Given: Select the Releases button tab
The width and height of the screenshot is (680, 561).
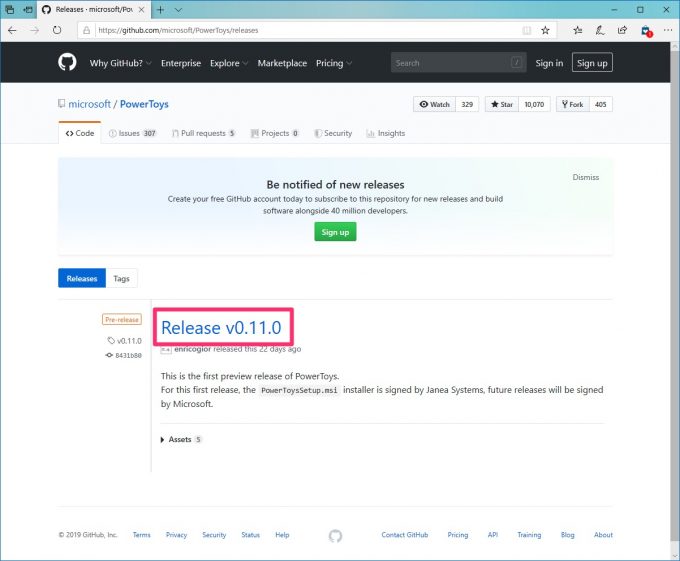Looking at the screenshot, I should [82, 278].
